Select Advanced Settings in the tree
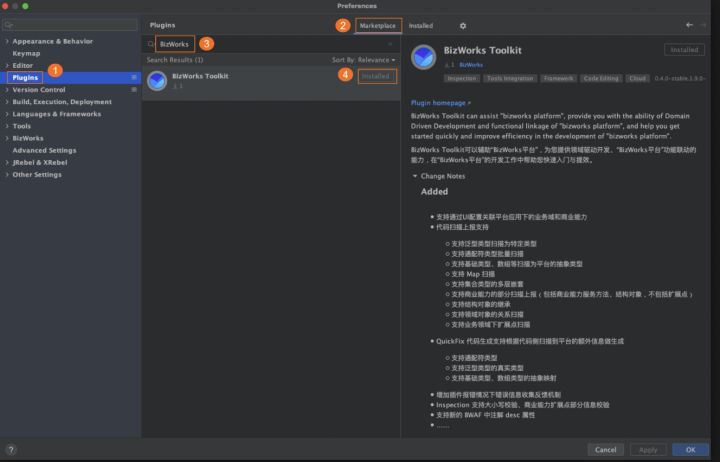The height and width of the screenshot is (462, 720). (x=45, y=150)
